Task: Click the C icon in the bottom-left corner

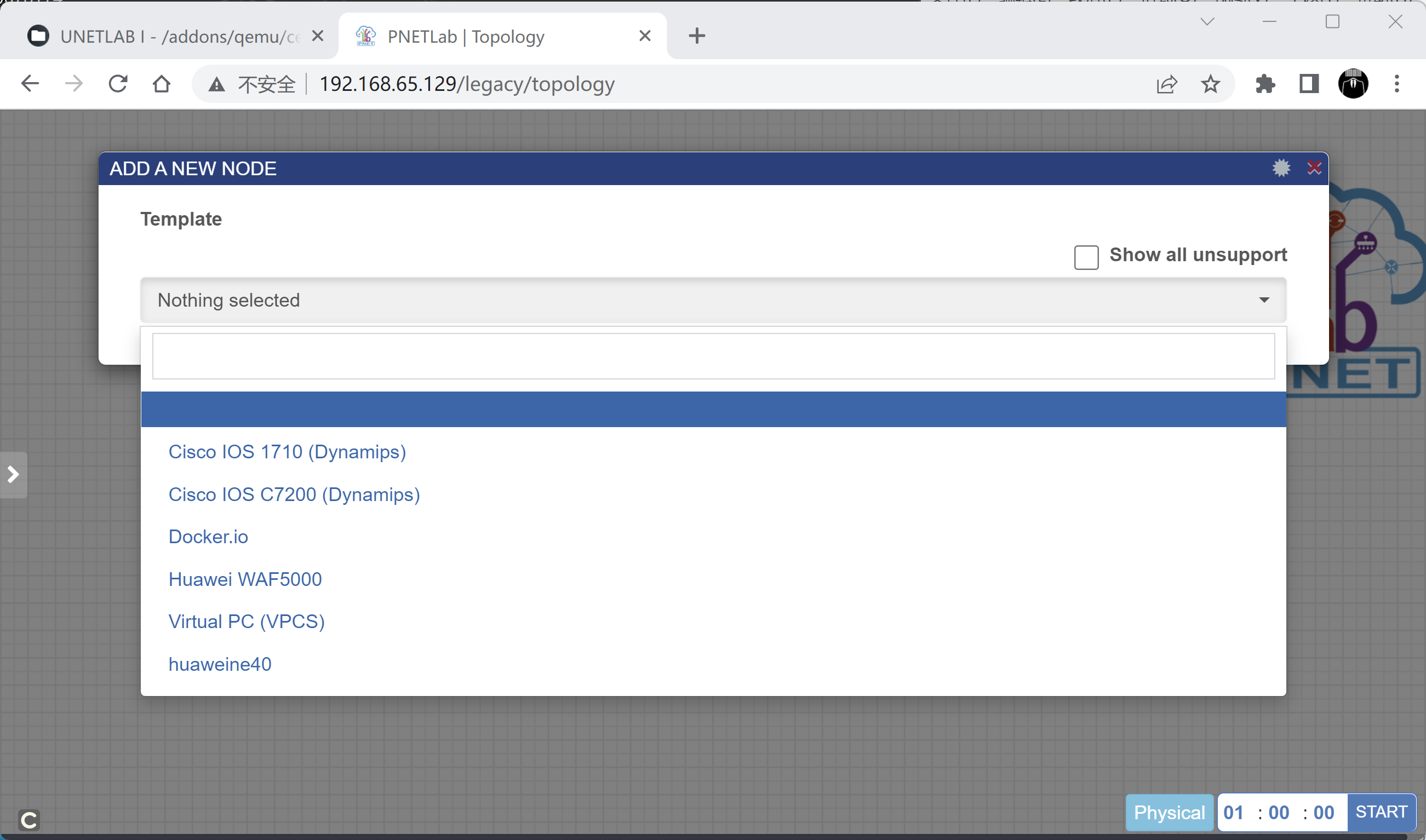Action: [29, 820]
